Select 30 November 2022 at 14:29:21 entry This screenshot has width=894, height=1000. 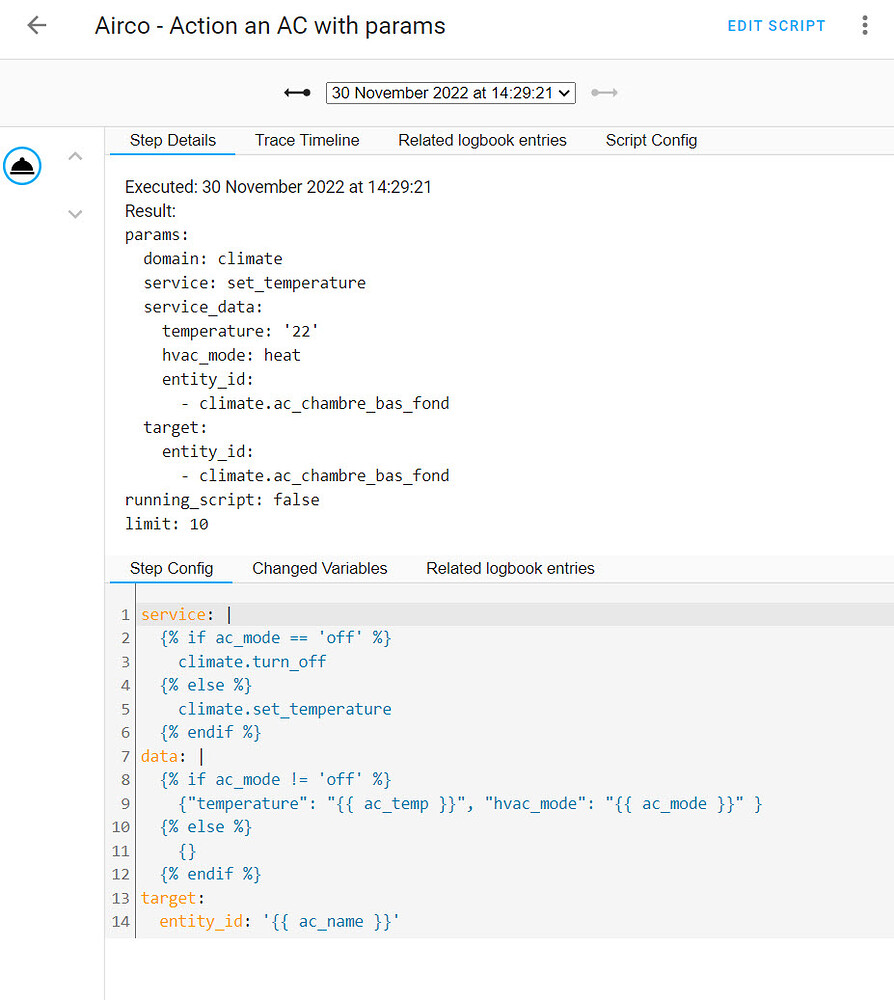click(x=440, y=92)
